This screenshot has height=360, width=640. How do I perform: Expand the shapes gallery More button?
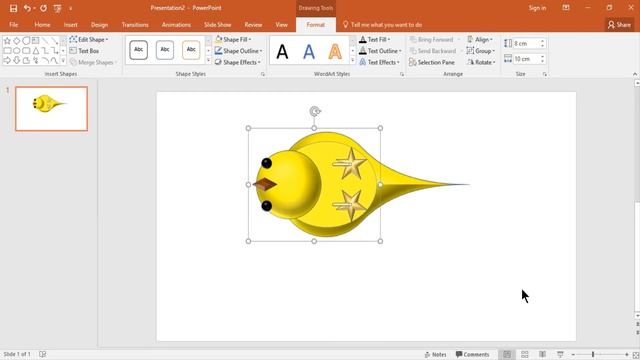point(63,60)
